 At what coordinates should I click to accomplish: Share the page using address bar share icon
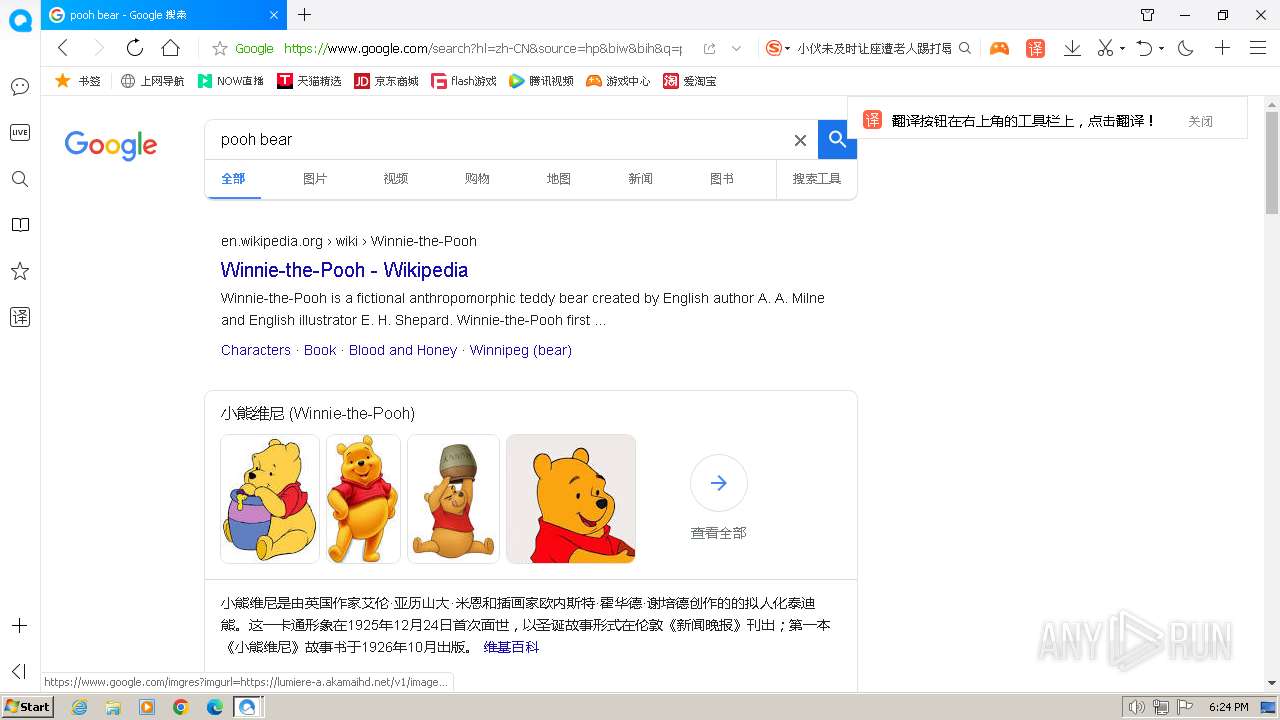(x=709, y=48)
